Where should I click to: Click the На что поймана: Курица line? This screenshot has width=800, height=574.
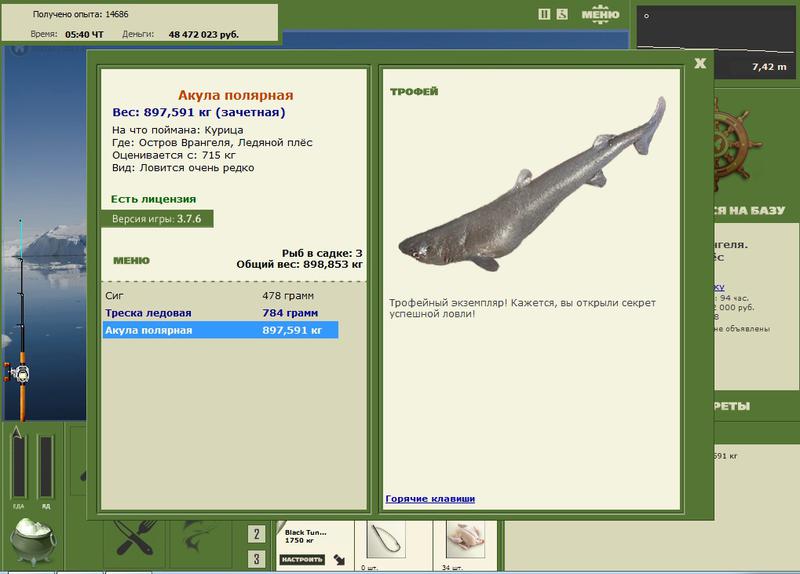click(178, 130)
